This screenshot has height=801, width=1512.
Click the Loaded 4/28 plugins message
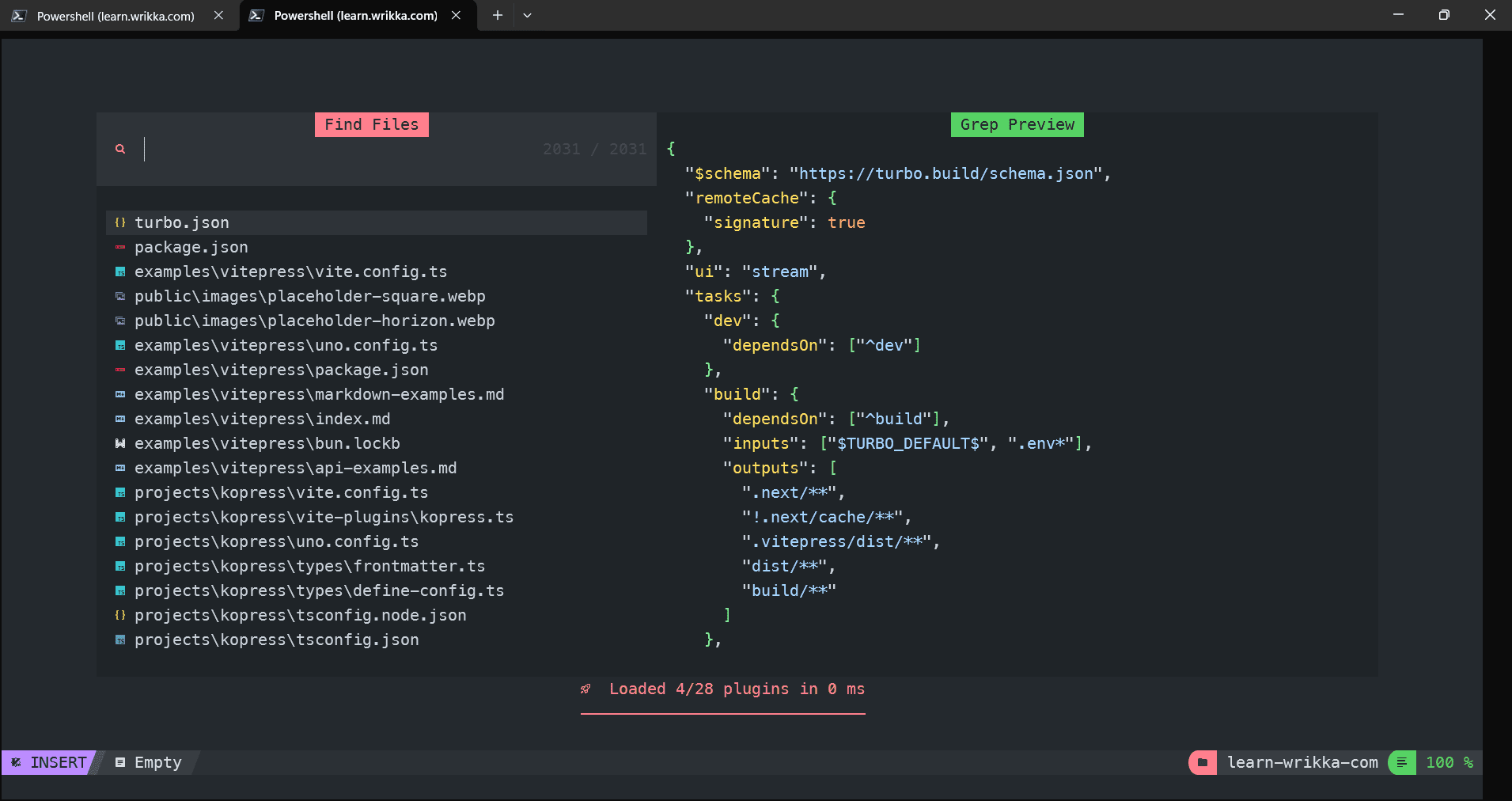pos(737,689)
